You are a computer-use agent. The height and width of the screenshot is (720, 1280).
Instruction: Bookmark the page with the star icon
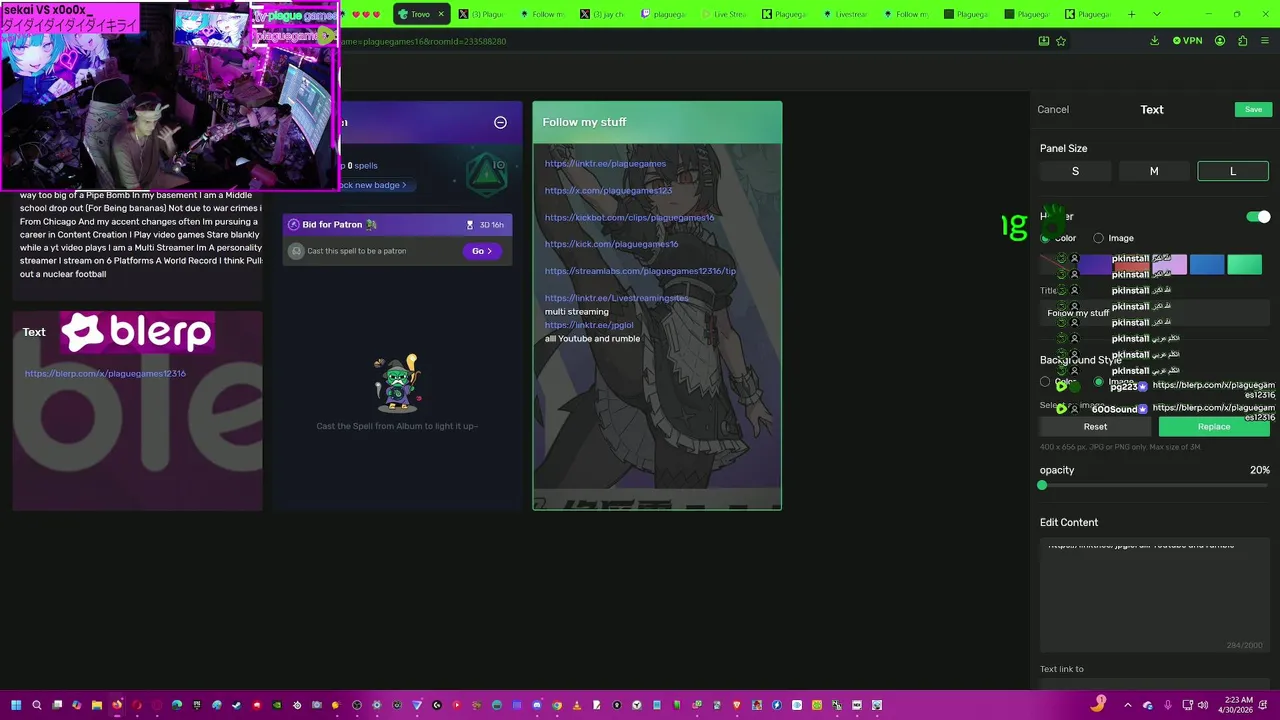pos(1061,41)
